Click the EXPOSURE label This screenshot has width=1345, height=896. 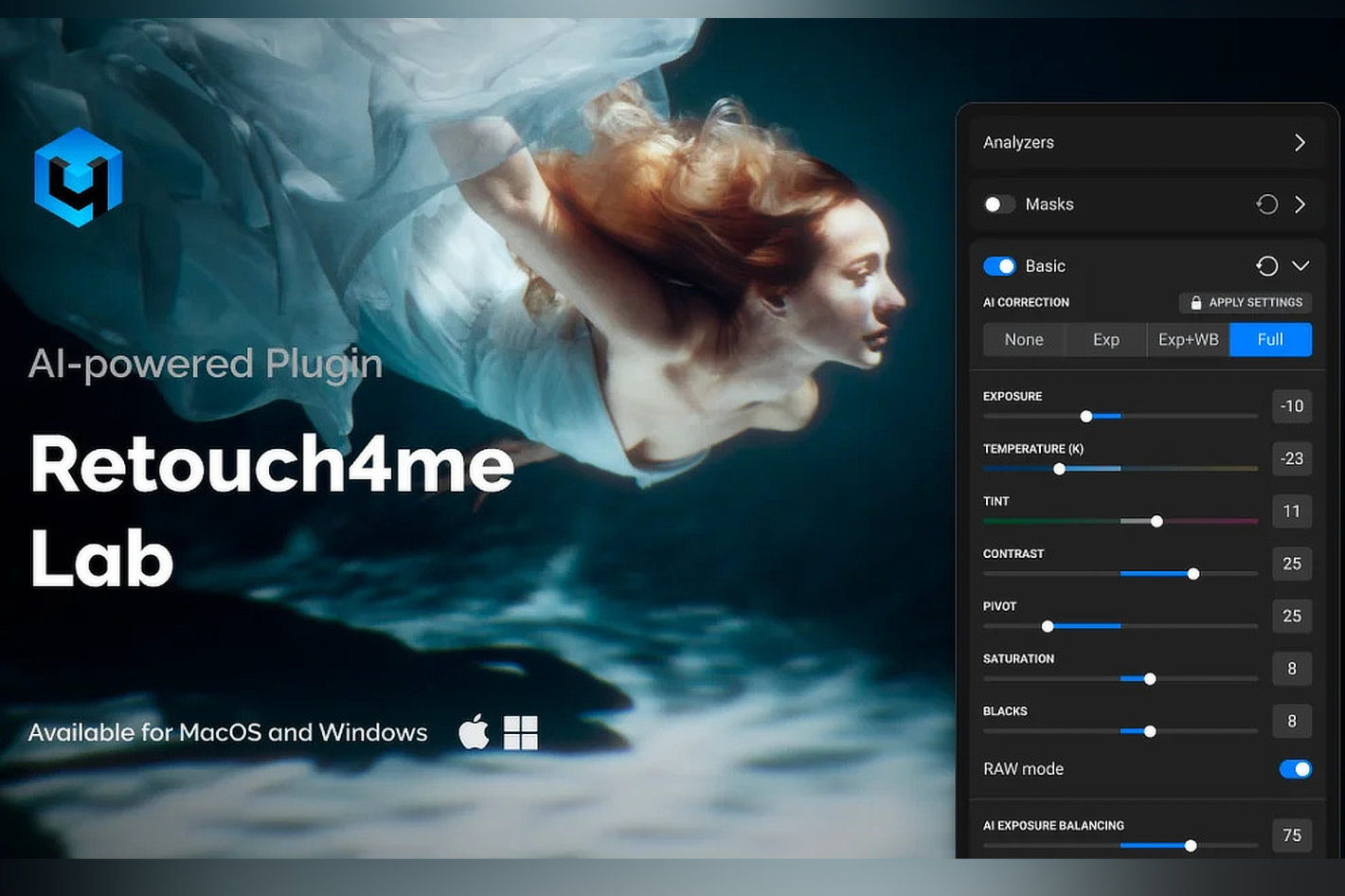1013,397
